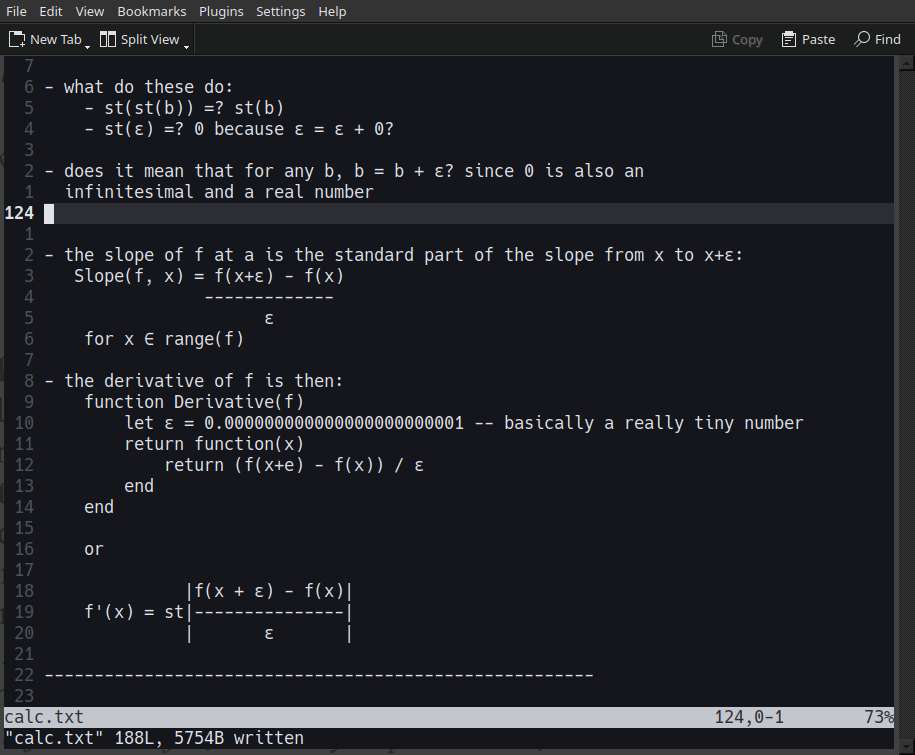The image size is (915, 755).
Task: Click the block cursor on line 124
Action: coord(49,214)
